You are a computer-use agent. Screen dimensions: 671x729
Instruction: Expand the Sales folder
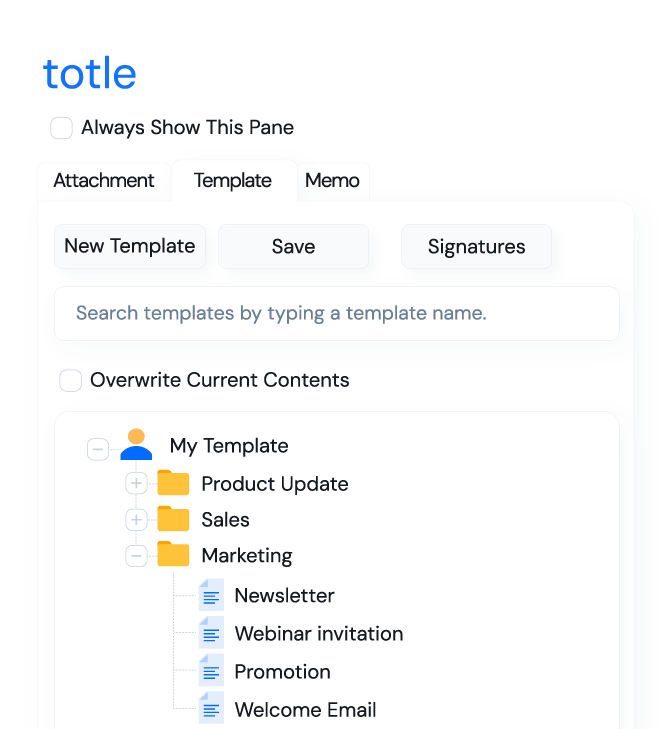(x=136, y=520)
